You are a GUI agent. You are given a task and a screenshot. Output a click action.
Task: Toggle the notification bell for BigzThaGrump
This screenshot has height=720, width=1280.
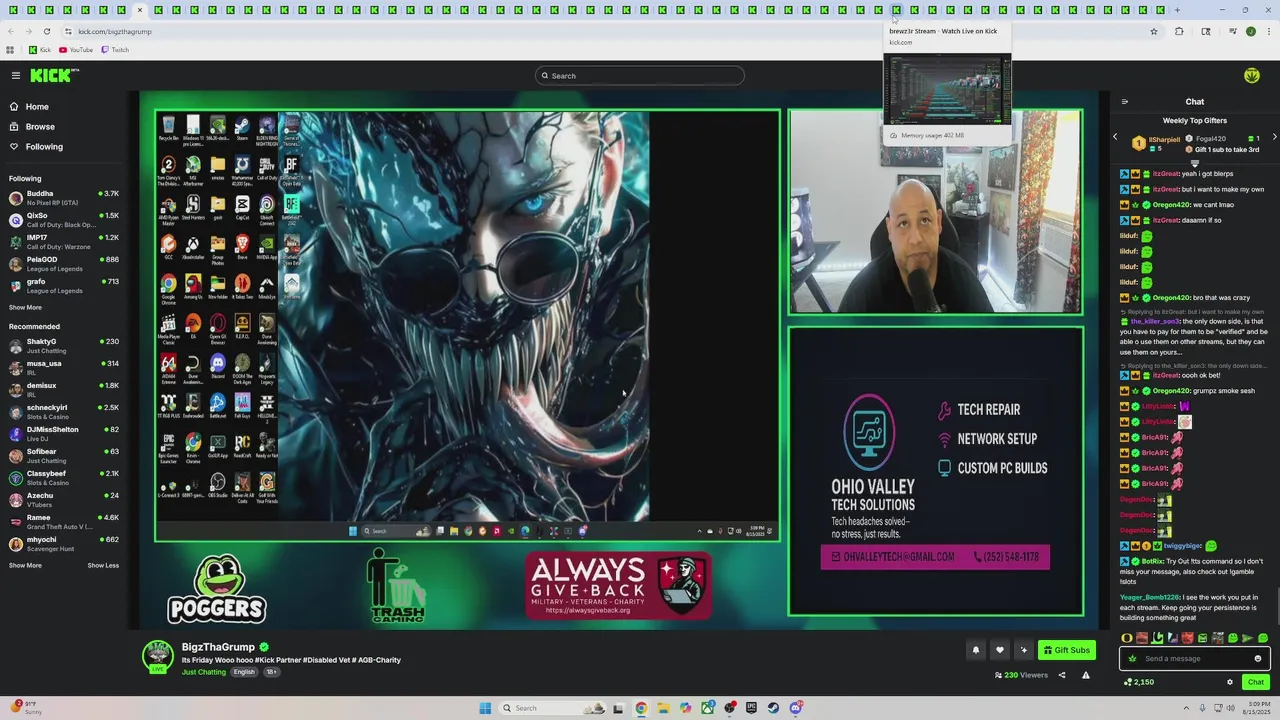pos(976,650)
